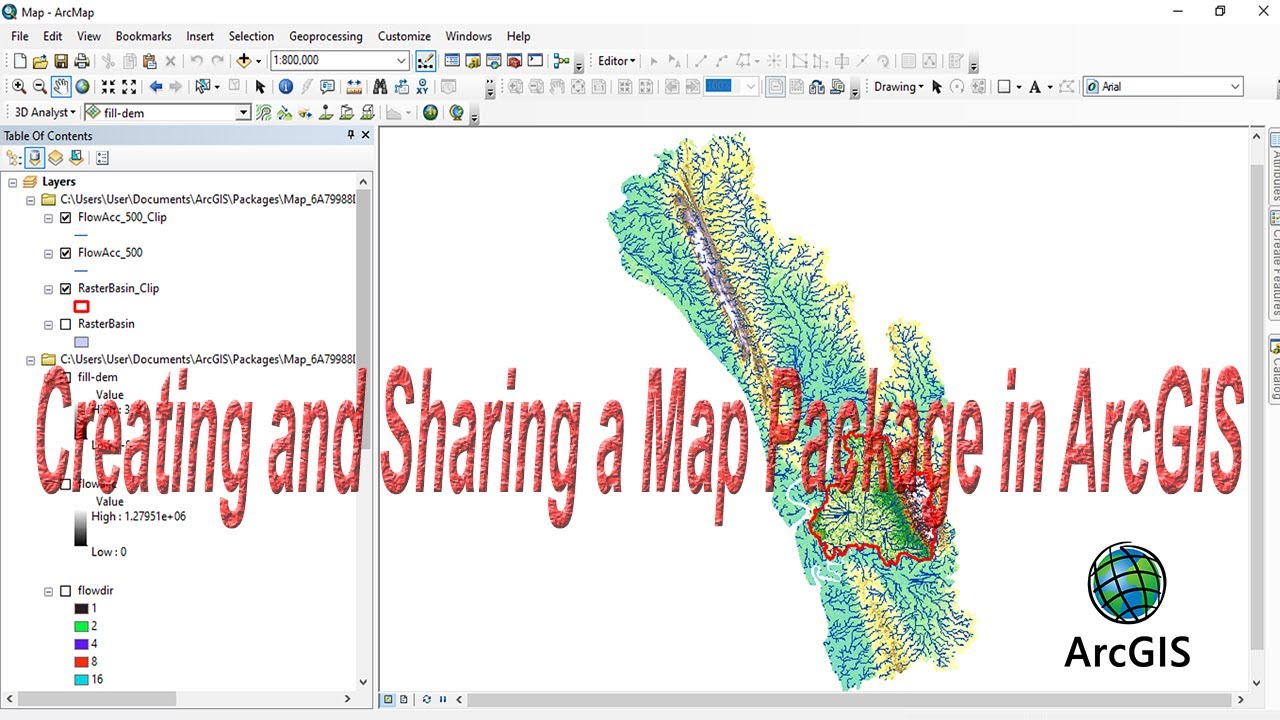Image resolution: width=1280 pixels, height=720 pixels.
Task: Open the Editor dropdown menu
Action: pos(616,61)
